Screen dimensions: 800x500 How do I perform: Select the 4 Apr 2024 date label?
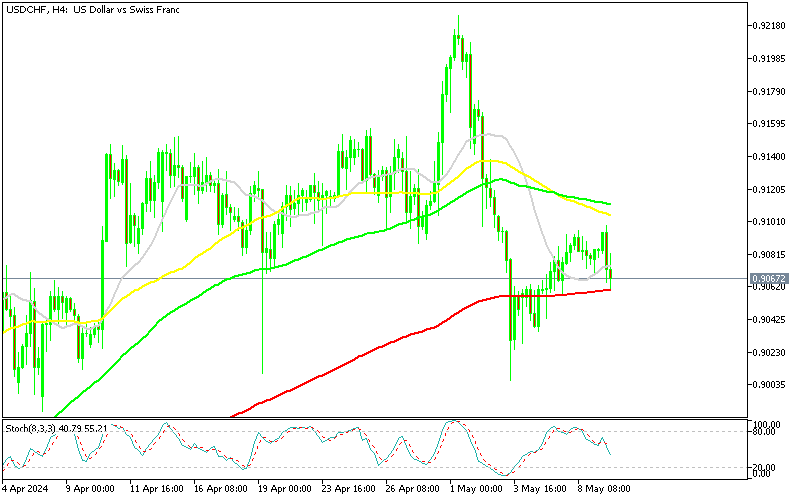click(29, 490)
